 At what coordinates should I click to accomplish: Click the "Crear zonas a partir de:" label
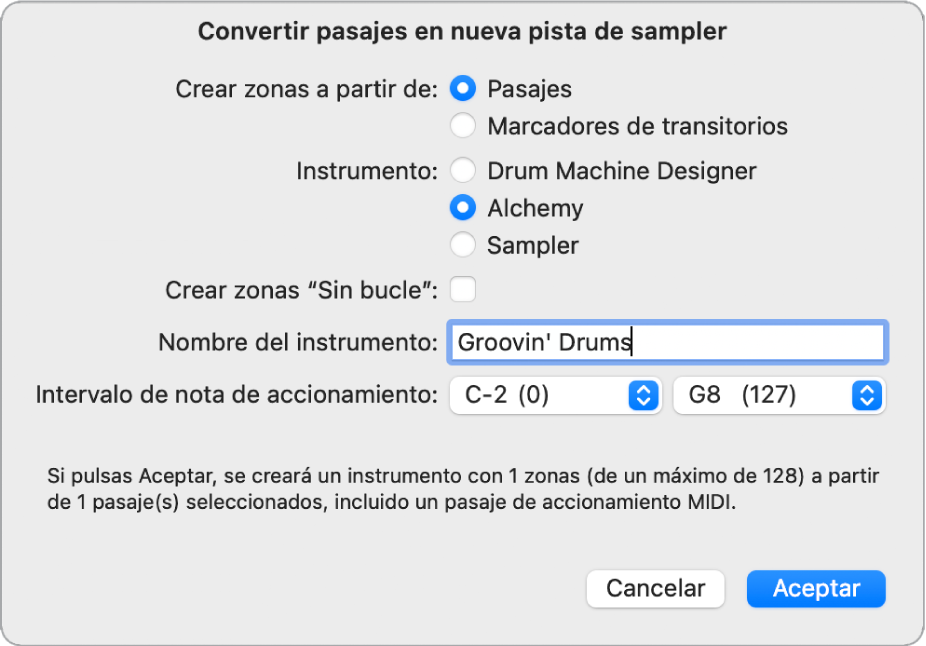tap(307, 89)
